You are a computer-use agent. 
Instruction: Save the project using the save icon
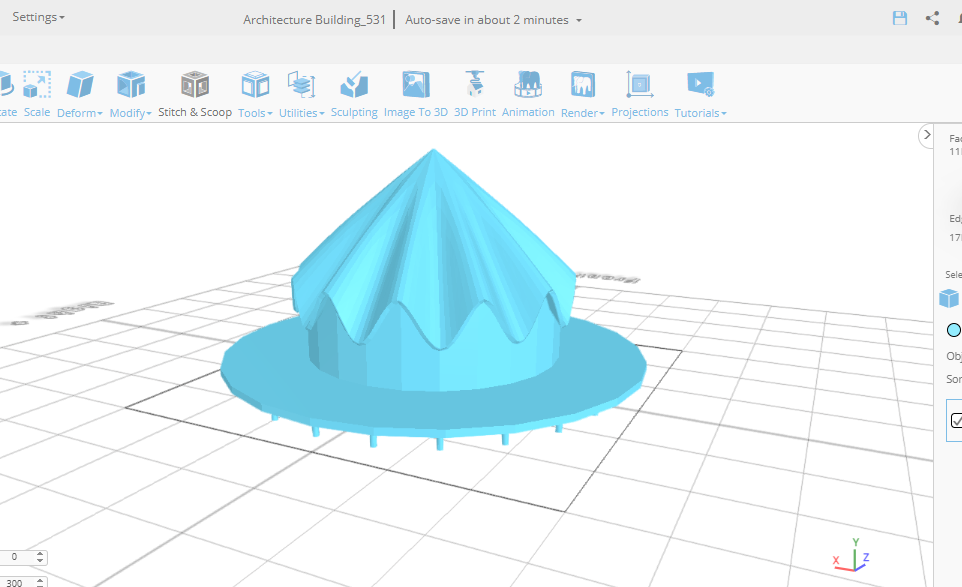pyautogui.click(x=899, y=18)
